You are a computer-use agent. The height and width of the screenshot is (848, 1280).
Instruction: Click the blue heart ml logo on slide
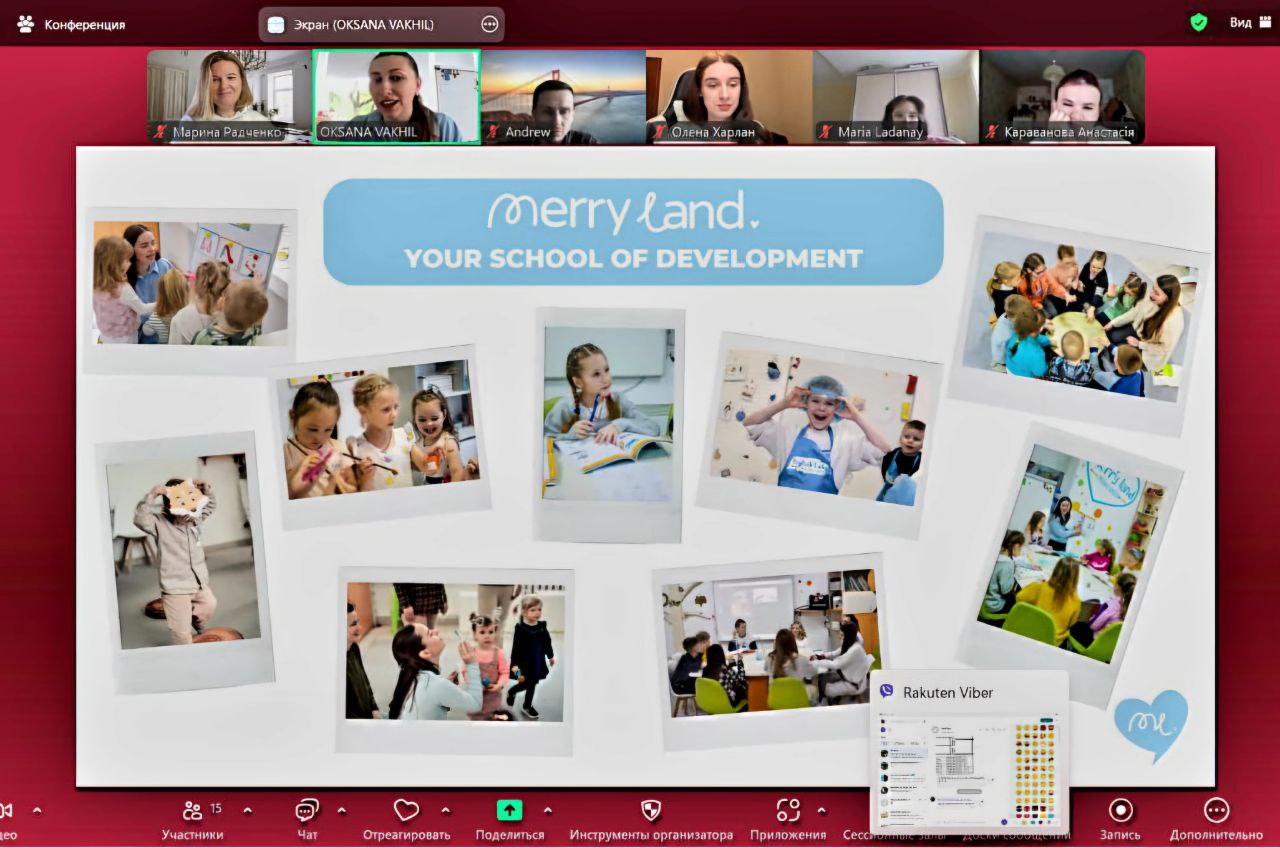tap(1151, 724)
